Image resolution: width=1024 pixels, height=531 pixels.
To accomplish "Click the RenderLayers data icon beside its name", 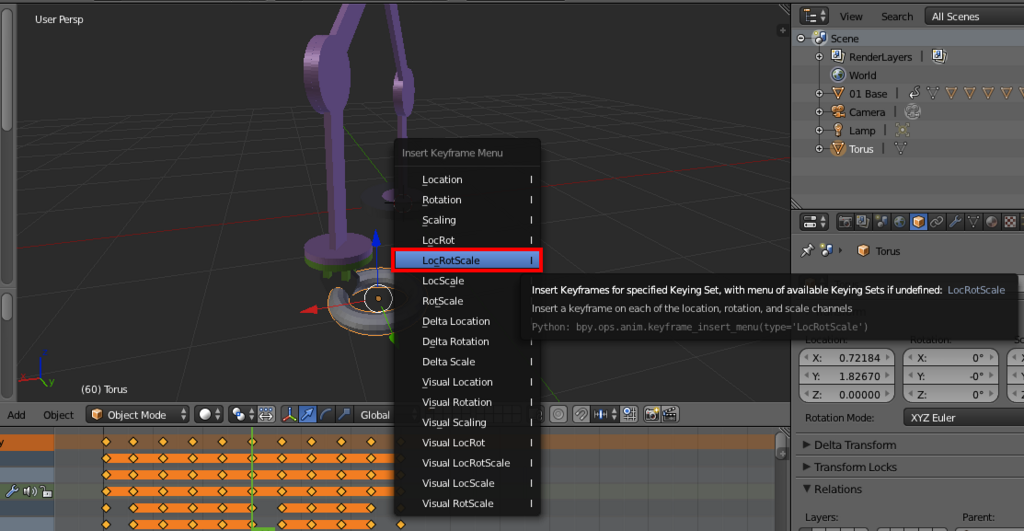I will point(939,56).
